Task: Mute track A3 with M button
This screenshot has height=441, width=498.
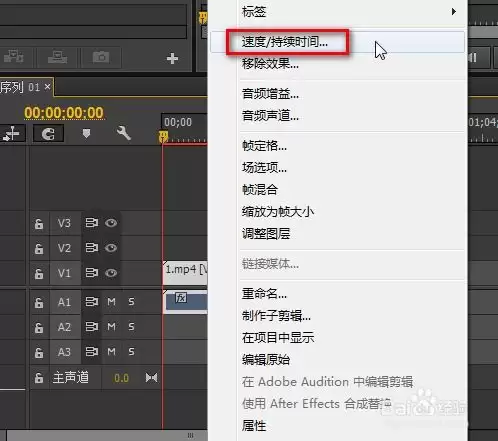Action: 111,352
